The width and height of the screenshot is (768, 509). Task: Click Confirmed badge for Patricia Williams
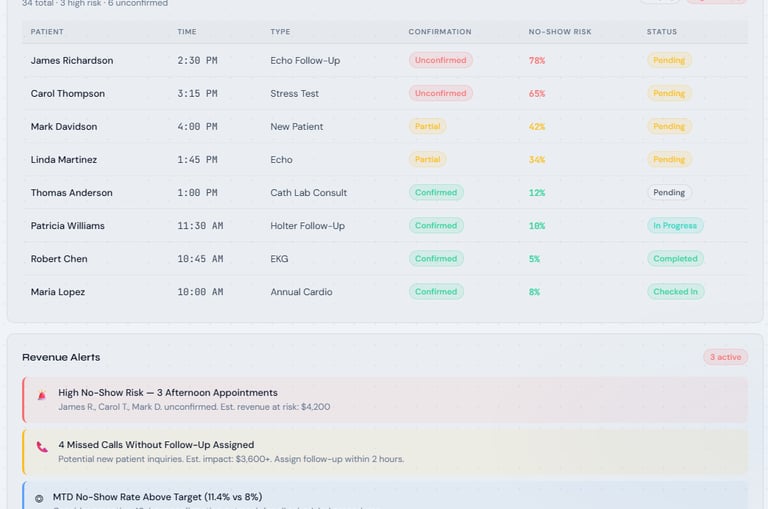pyautogui.click(x=436, y=225)
